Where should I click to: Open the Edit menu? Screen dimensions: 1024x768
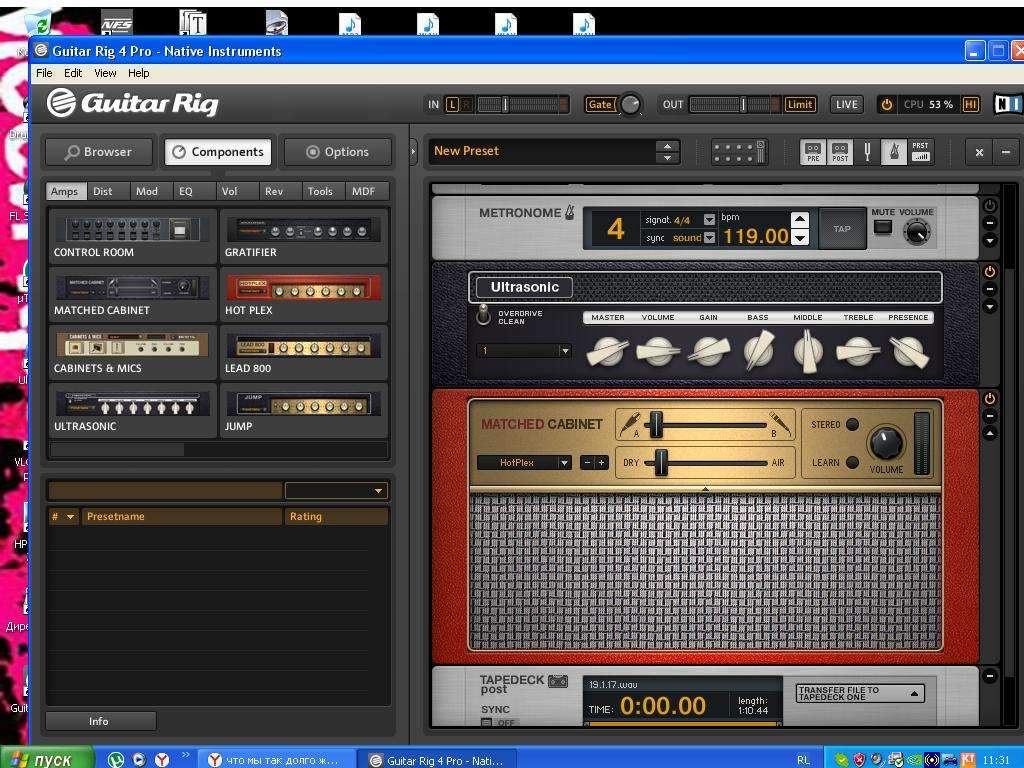pyautogui.click(x=72, y=73)
